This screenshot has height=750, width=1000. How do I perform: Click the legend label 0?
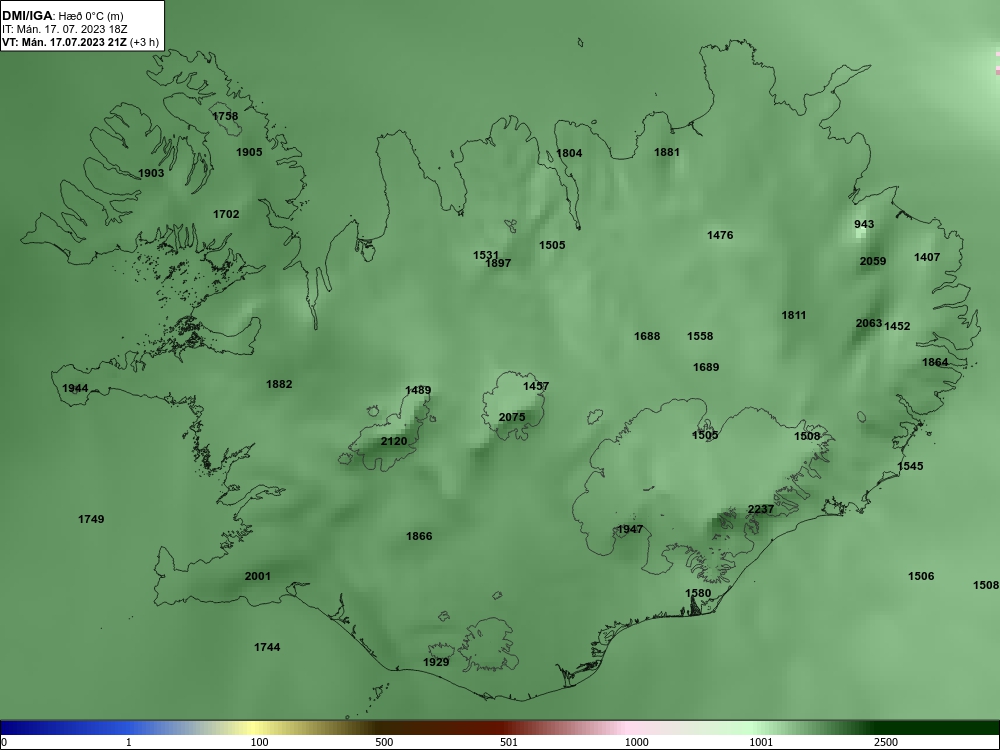[4, 742]
